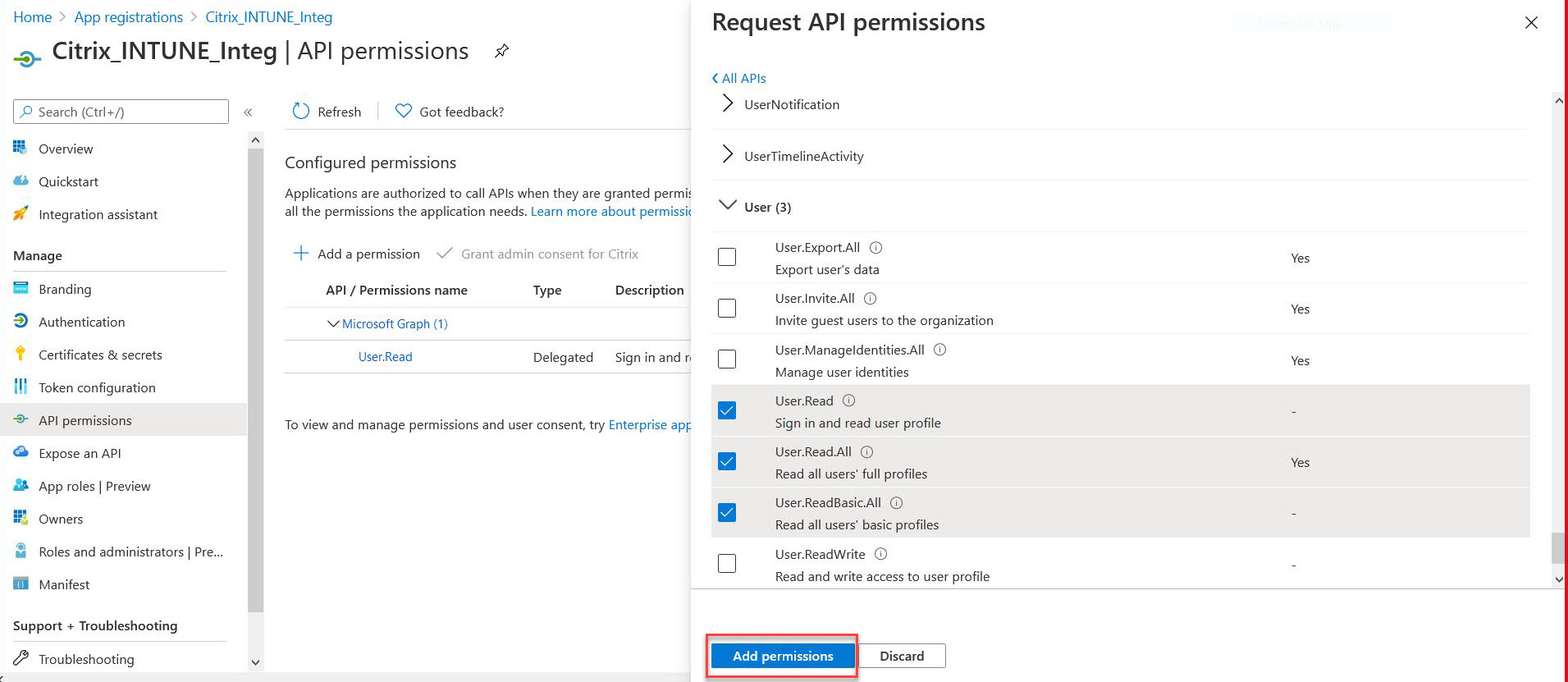Click the sidebar scrollbar thumb
Viewport: 1568px width, 682px height.
pyautogui.click(x=255, y=380)
